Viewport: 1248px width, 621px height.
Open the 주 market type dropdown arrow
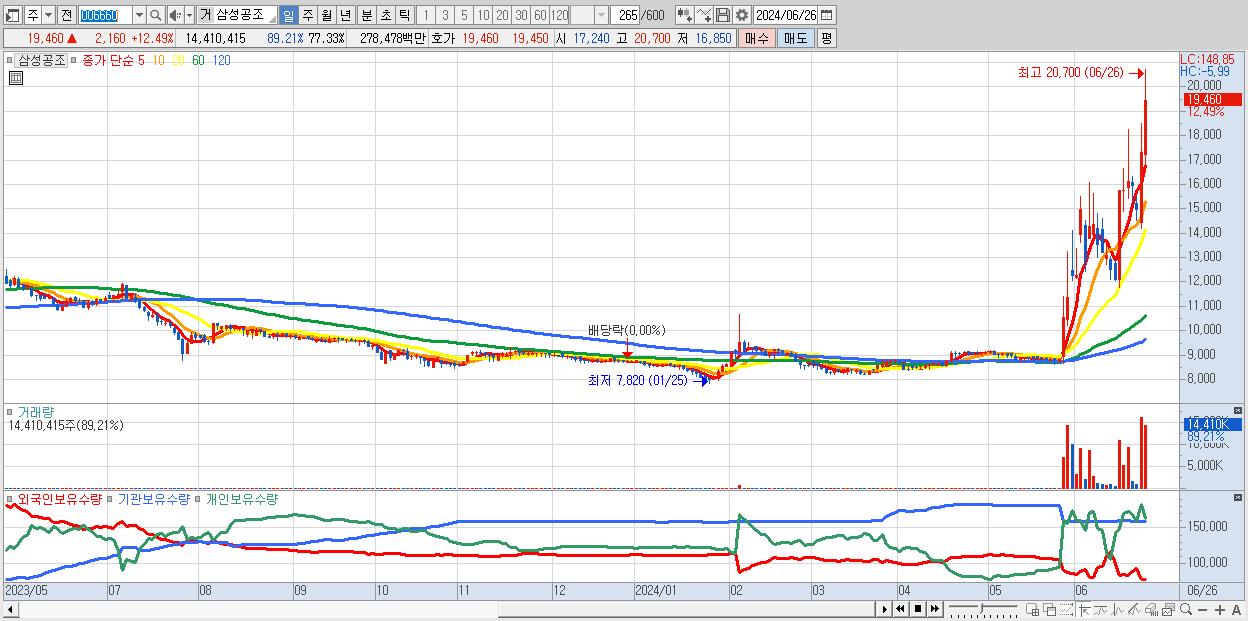[49, 15]
